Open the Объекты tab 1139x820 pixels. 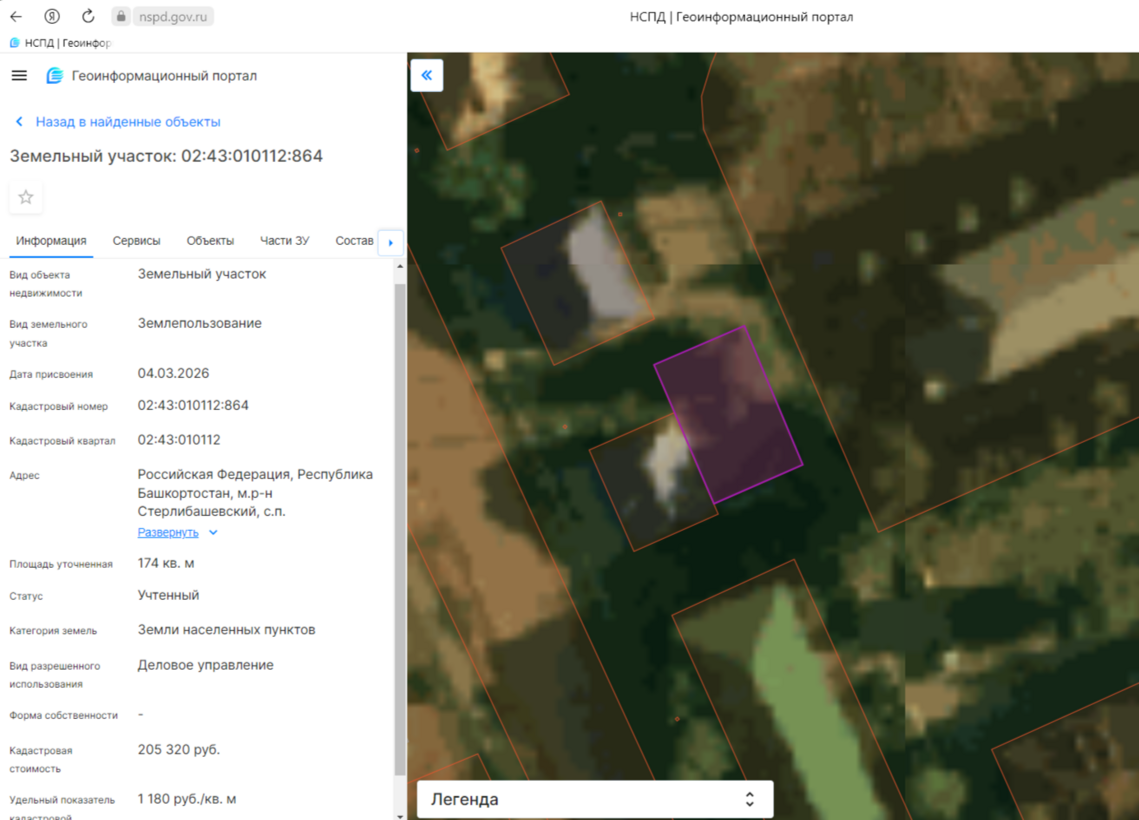[x=210, y=241]
